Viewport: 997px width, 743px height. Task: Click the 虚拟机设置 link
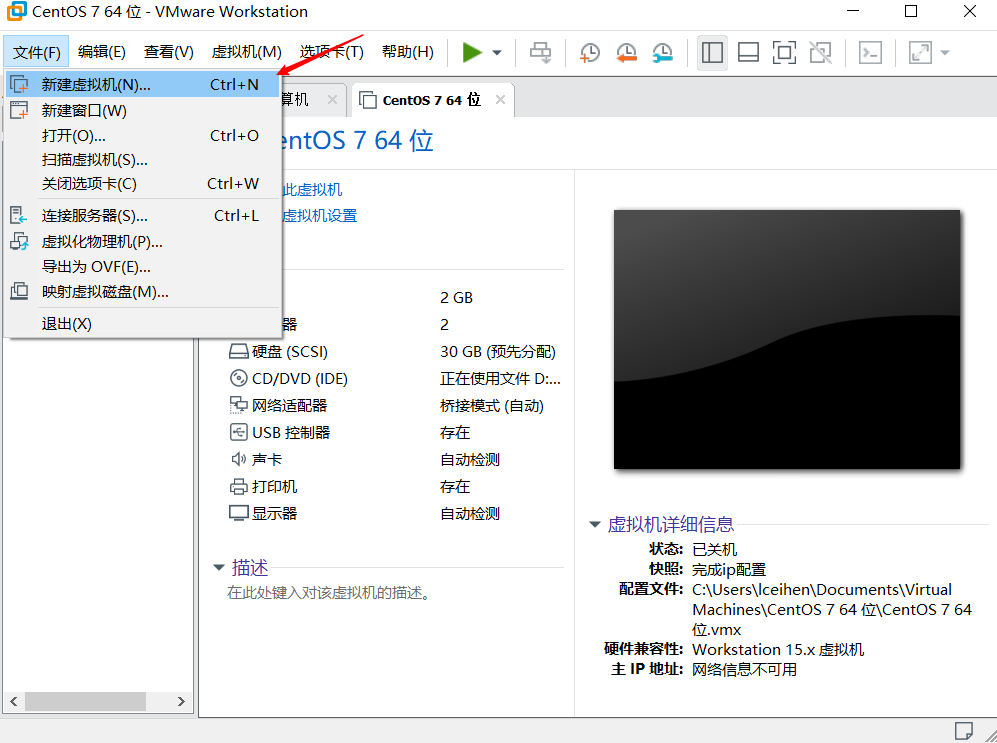[320, 216]
